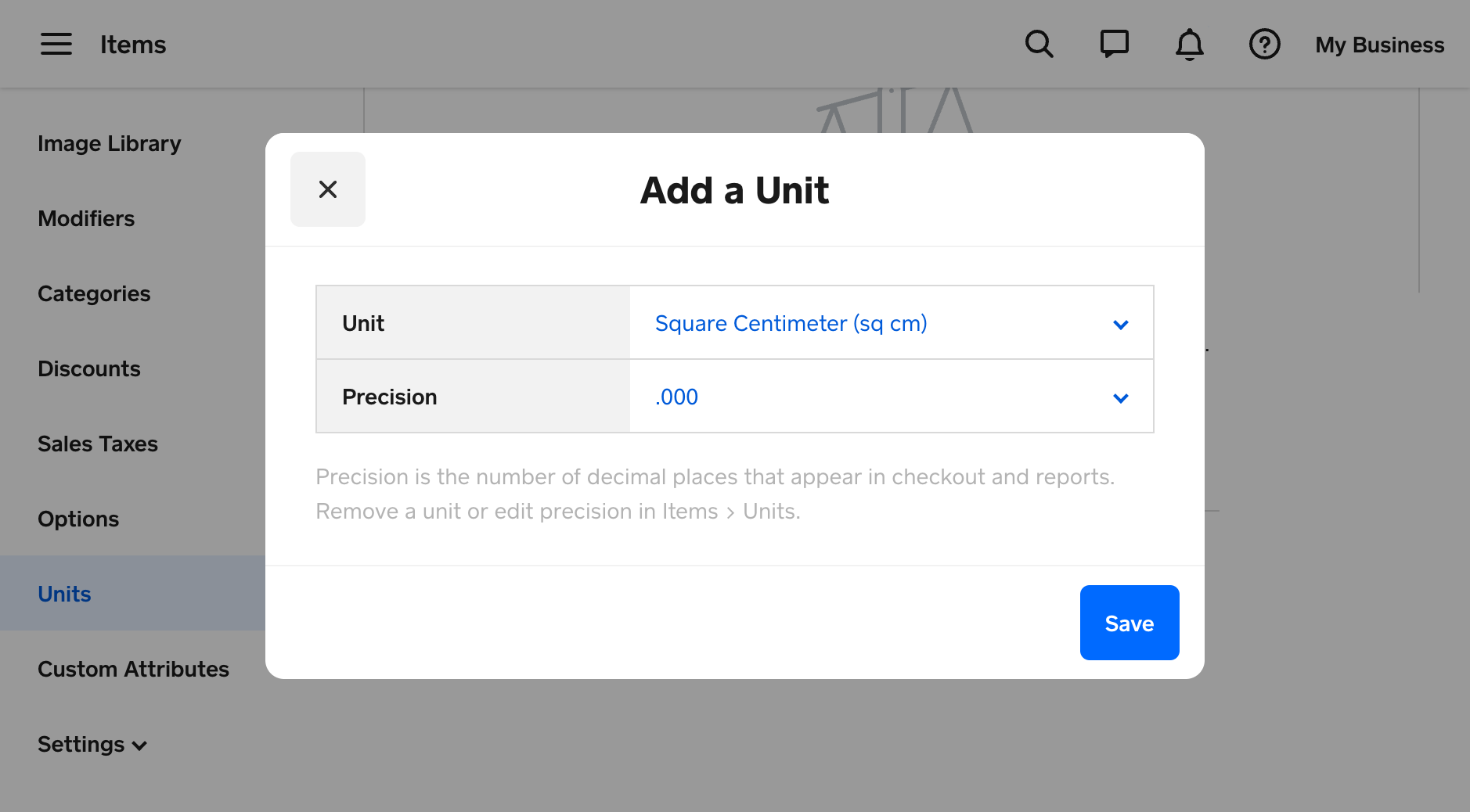Open My Business account menu
This screenshot has width=1470, height=812.
pyautogui.click(x=1379, y=45)
